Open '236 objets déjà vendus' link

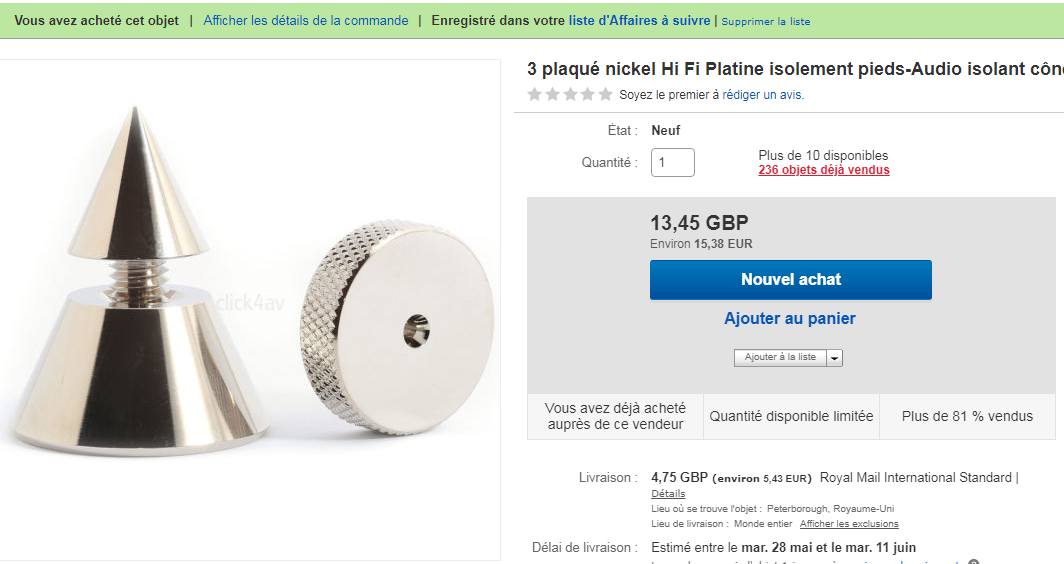pos(824,170)
